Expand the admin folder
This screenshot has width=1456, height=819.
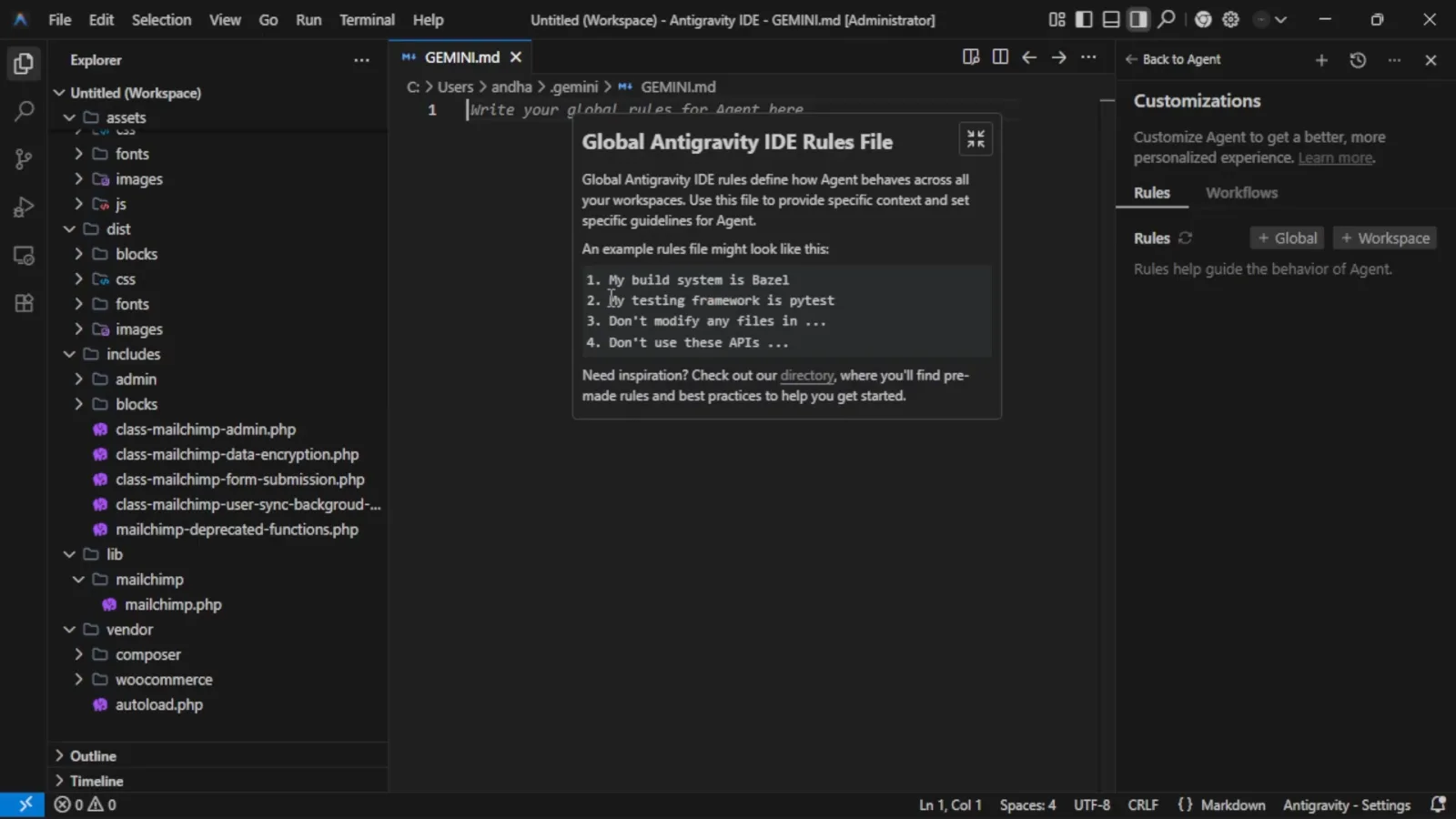pyautogui.click(x=136, y=379)
